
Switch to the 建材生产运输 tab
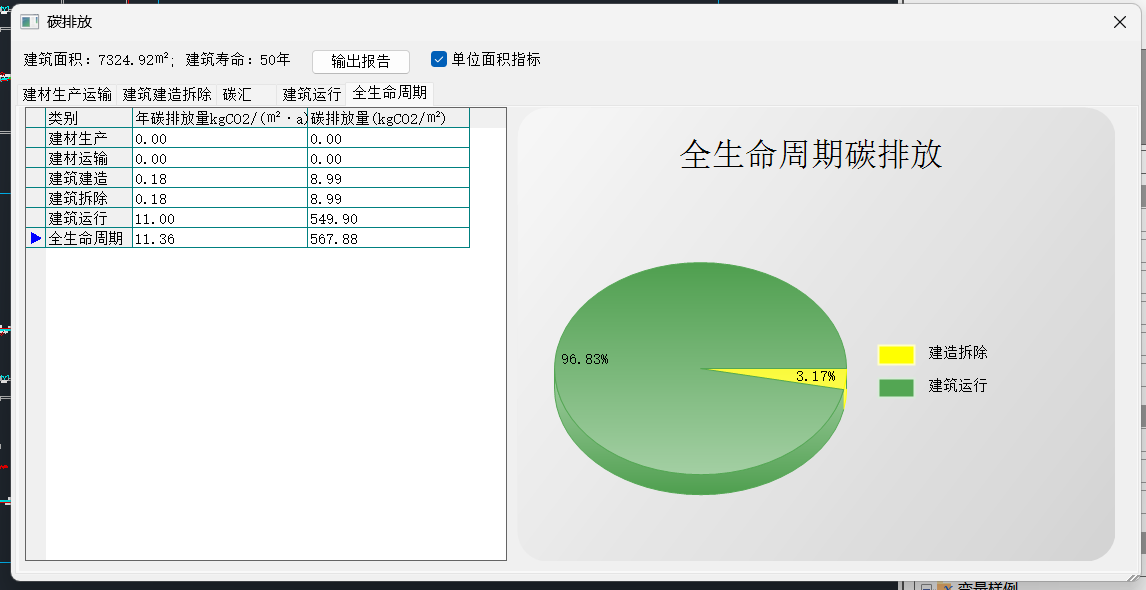pyautogui.click(x=68, y=94)
